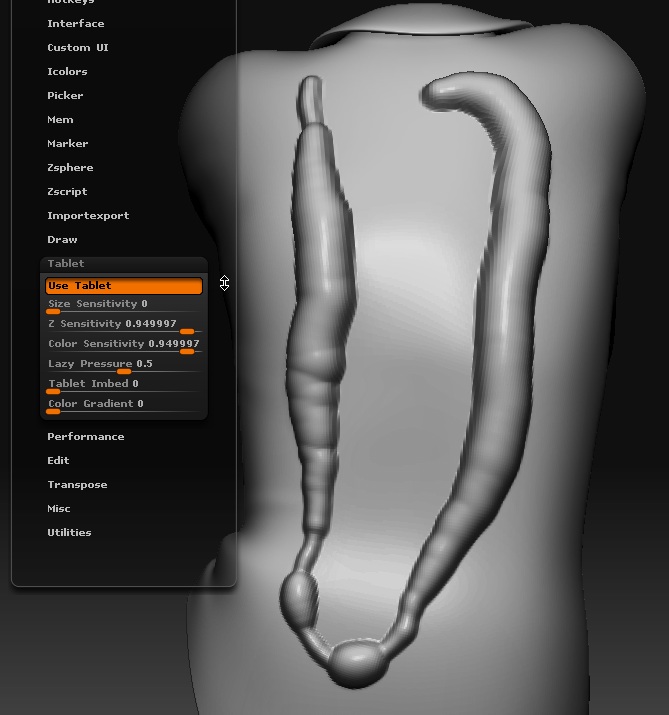Adjust the Z Sensitivity slider
The image size is (669, 715).
pyautogui.click(x=124, y=326)
